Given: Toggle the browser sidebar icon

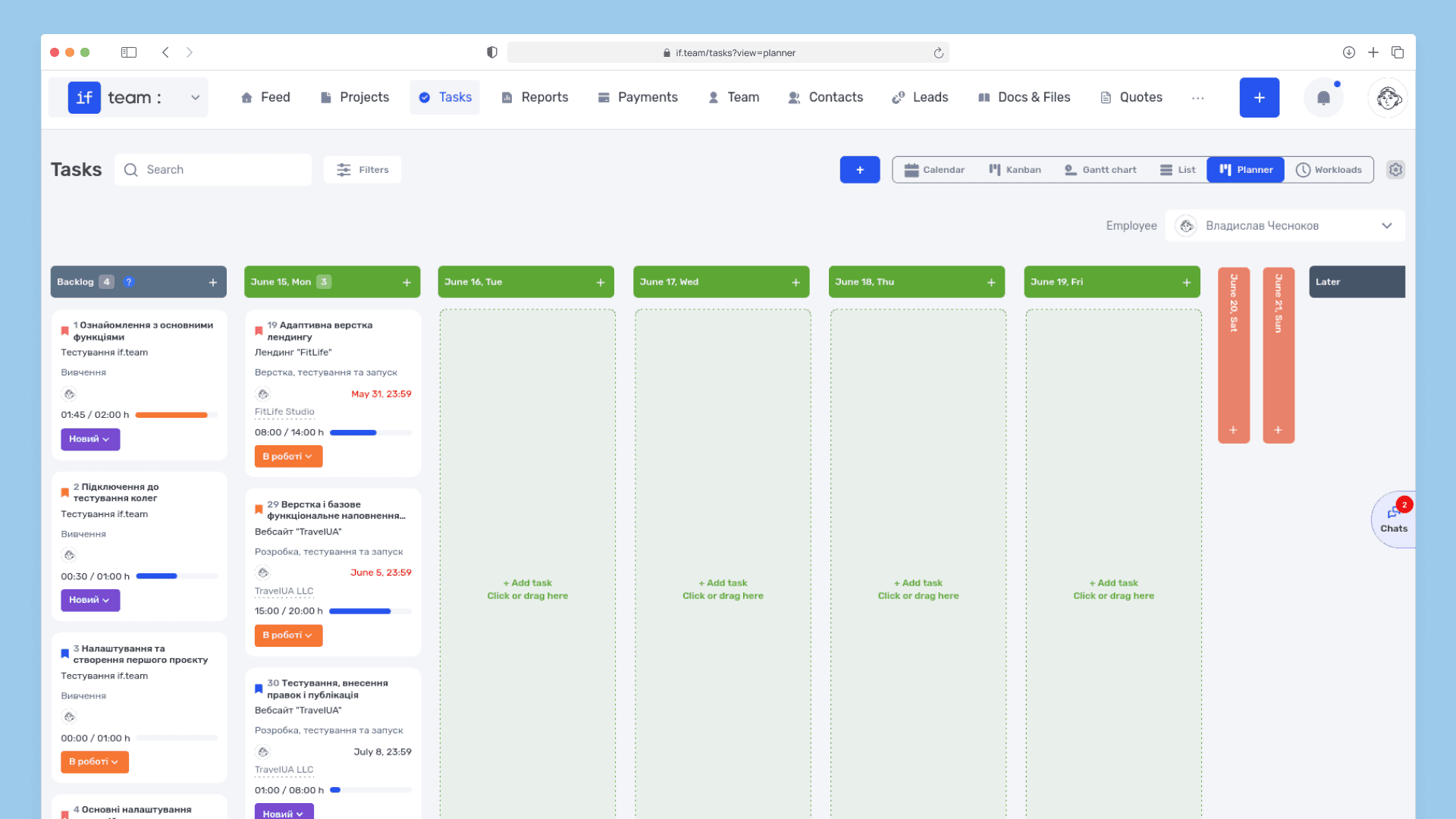Looking at the screenshot, I should pyautogui.click(x=129, y=52).
